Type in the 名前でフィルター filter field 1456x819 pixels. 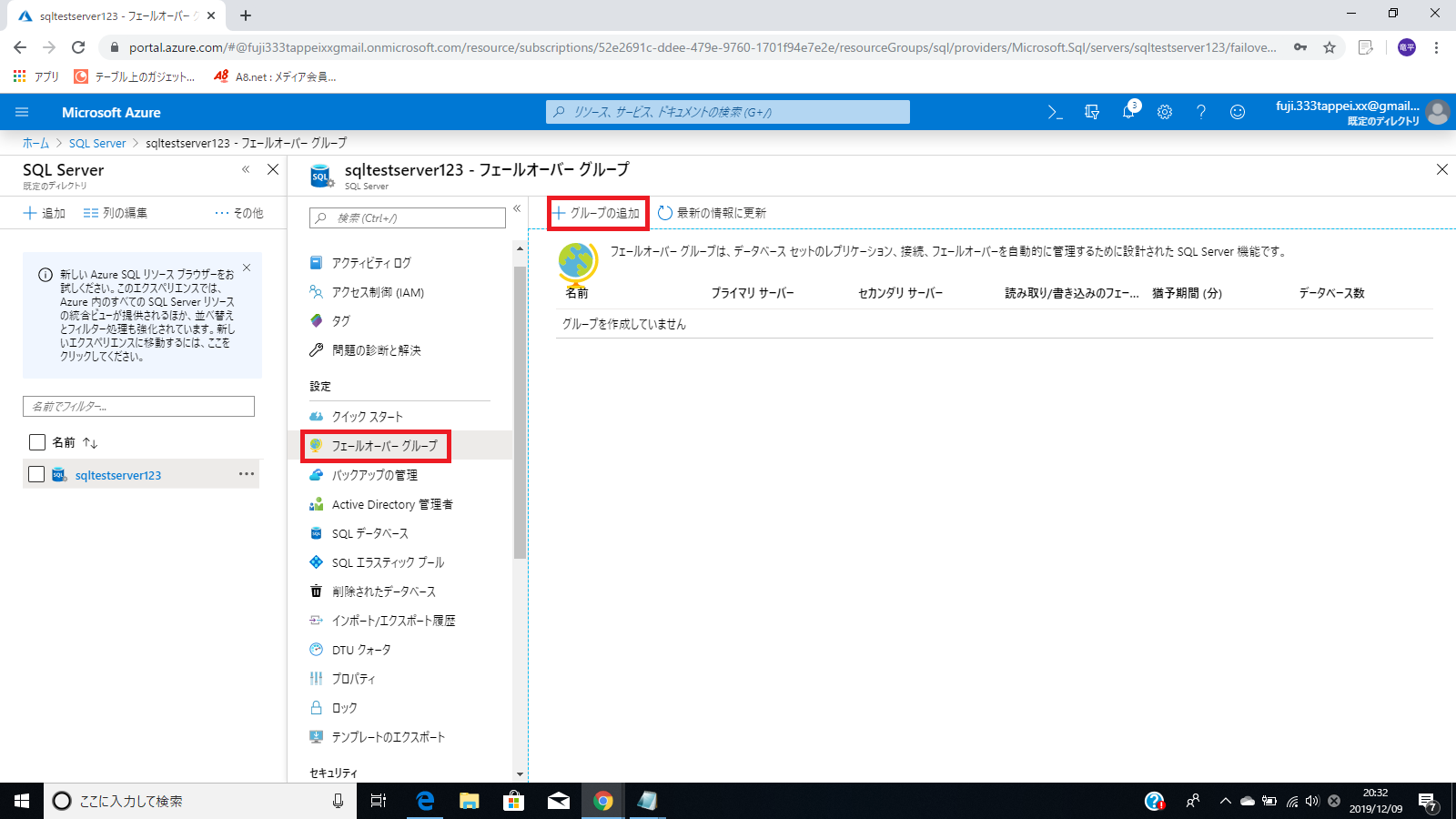point(138,406)
